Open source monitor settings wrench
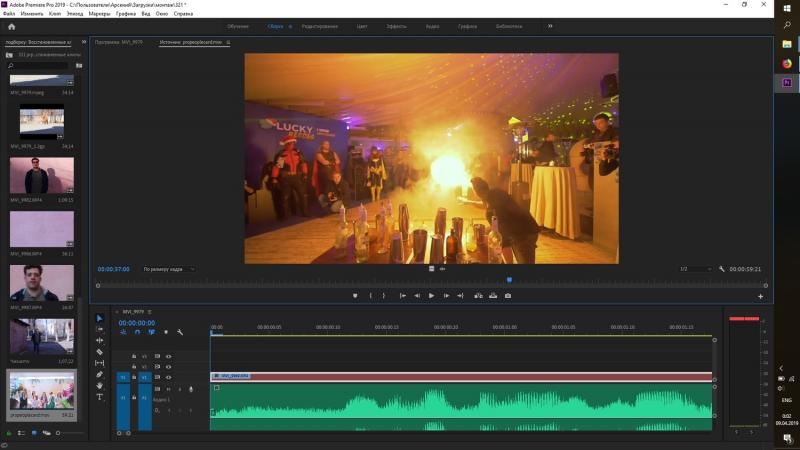This screenshot has height=450, width=800. (721, 269)
